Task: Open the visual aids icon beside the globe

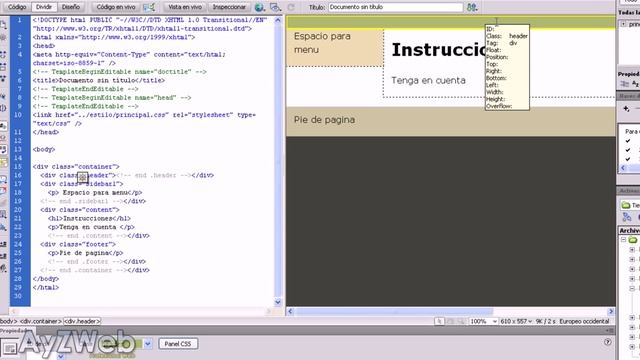Action: 276,7
